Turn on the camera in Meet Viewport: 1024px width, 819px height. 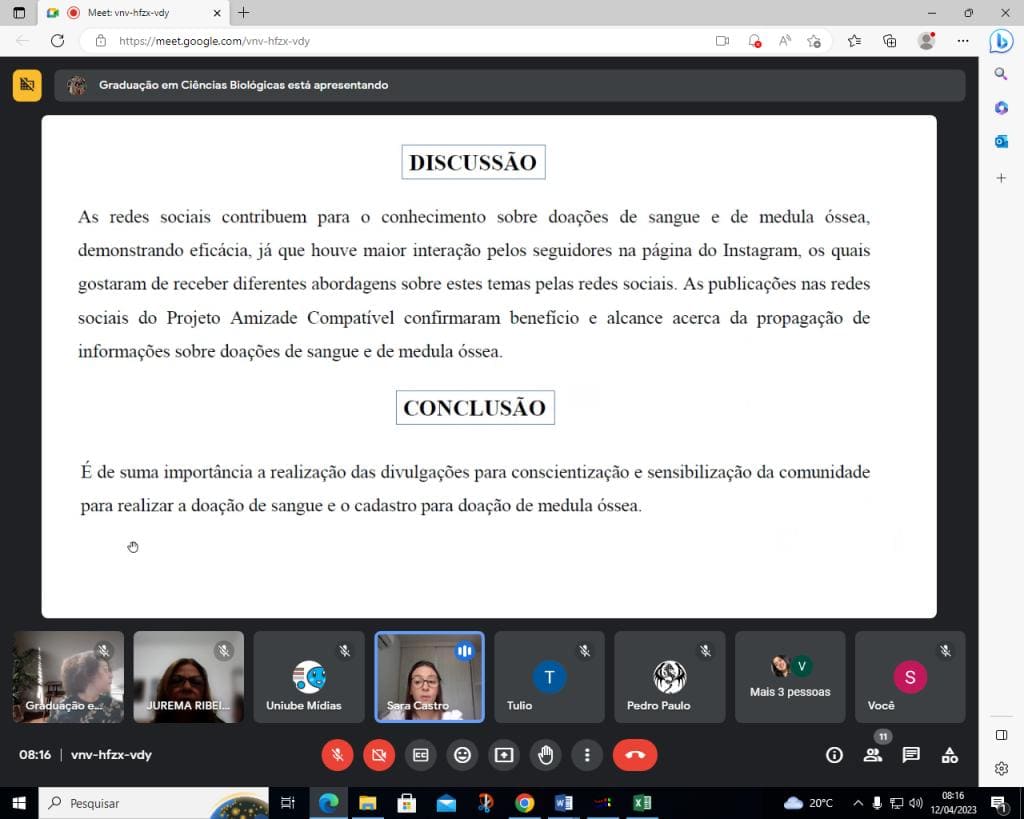click(379, 755)
